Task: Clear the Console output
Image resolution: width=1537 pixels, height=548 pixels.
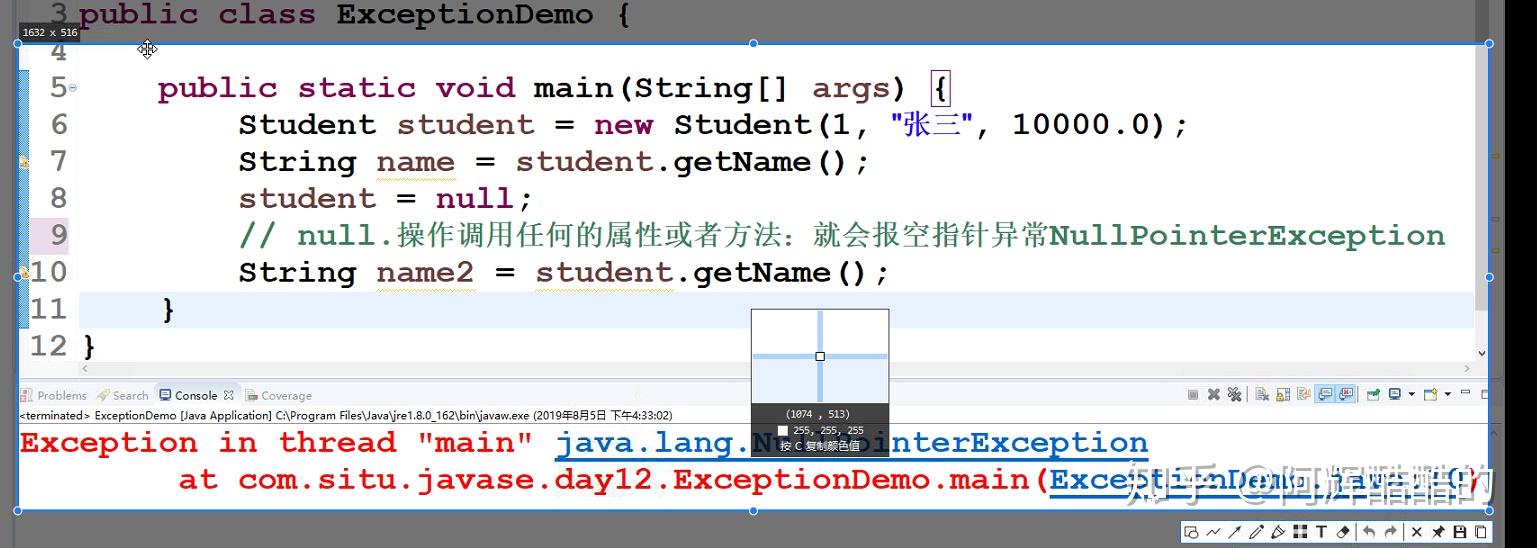Action: coord(1262,395)
